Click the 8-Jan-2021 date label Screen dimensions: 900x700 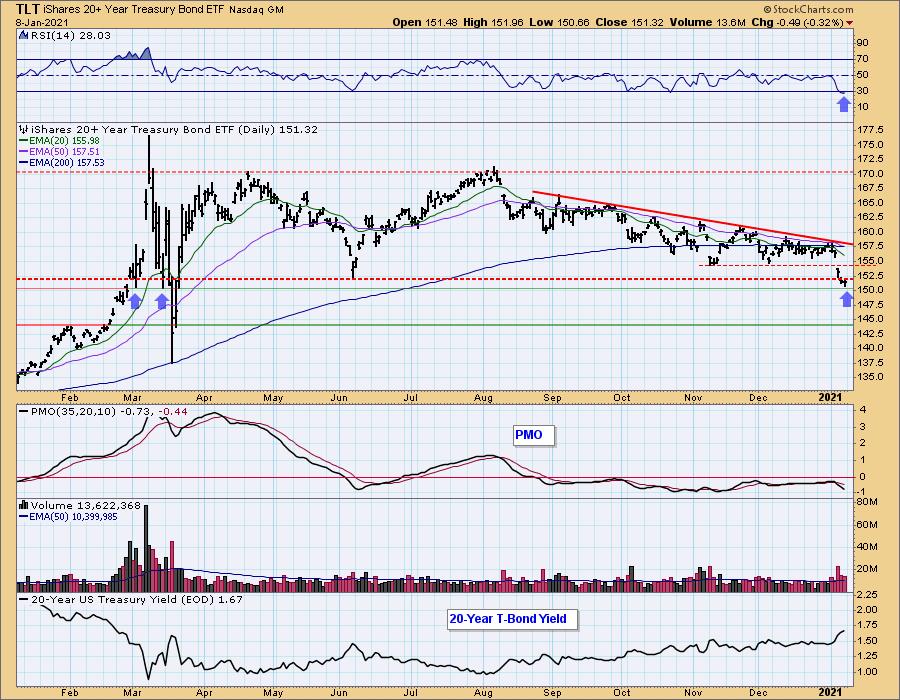coord(42,23)
